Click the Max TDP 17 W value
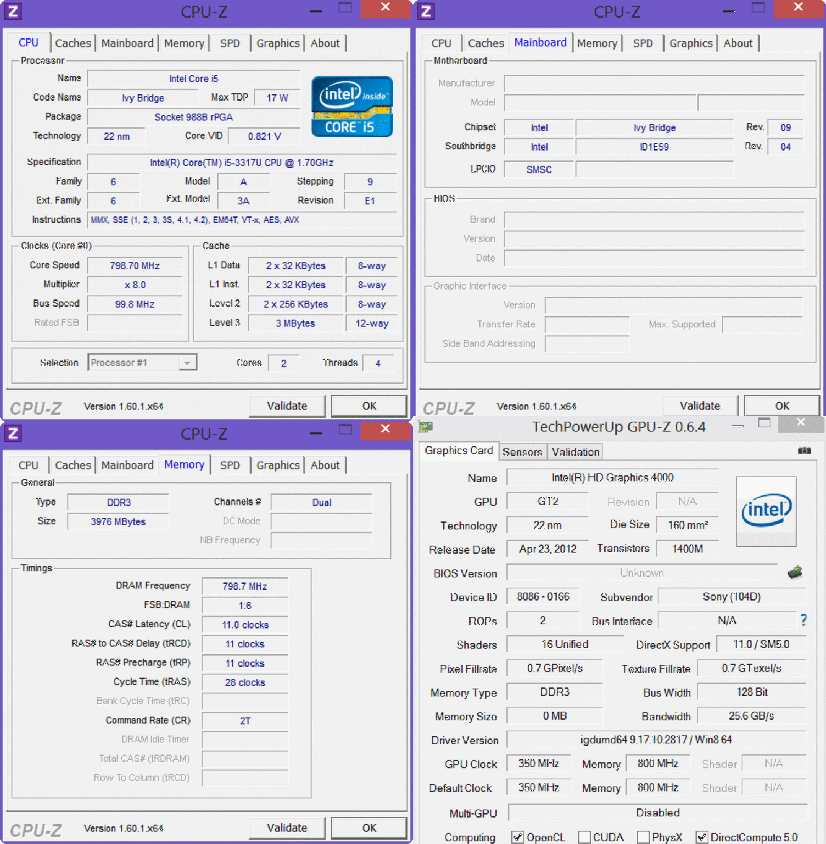The height and width of the screenshot is (844, 826). 277,98
